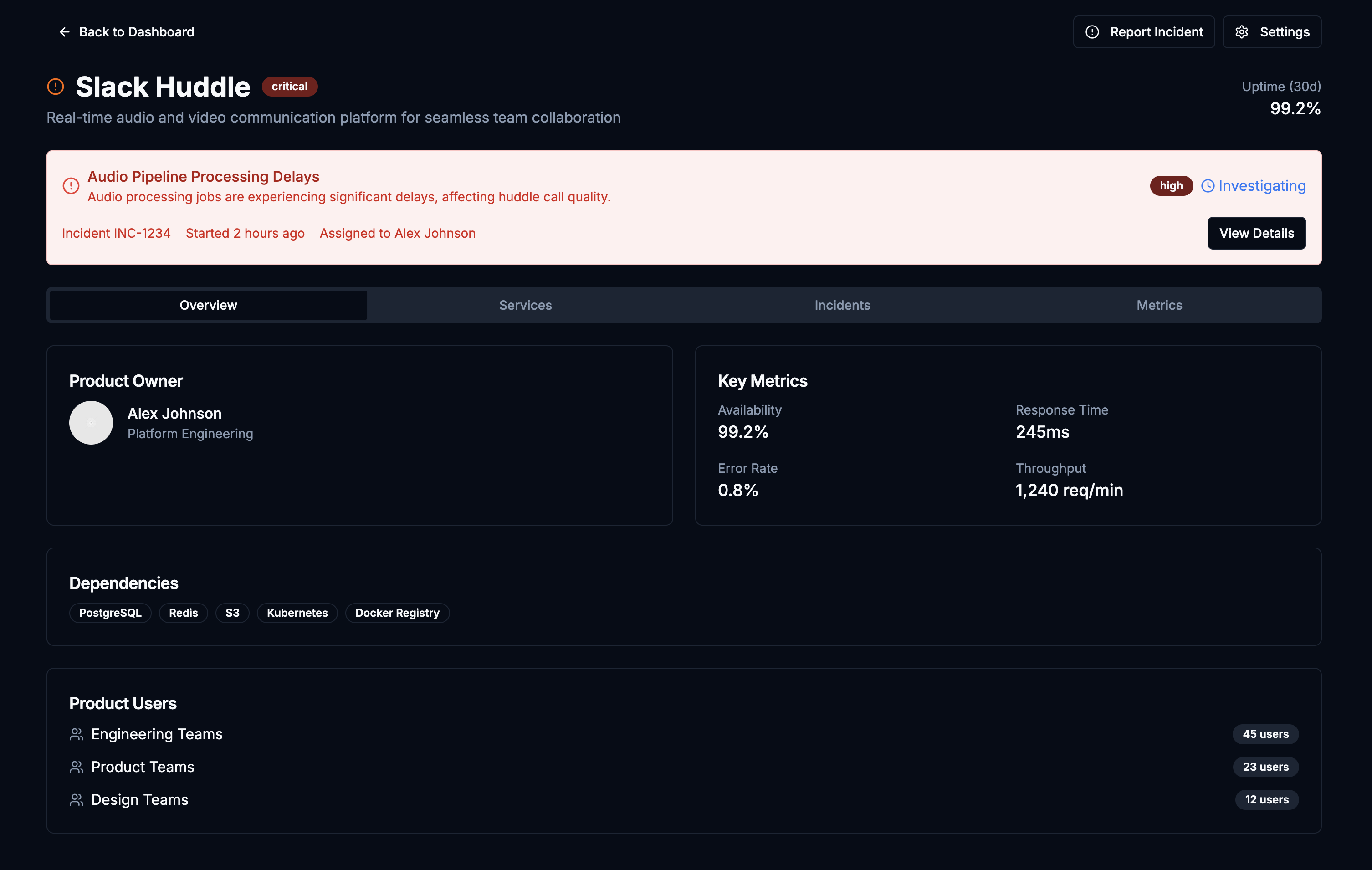Click the Kubernetes dependency tag
This screenshot has width=1372, height=870.
(x=297, y=613)
